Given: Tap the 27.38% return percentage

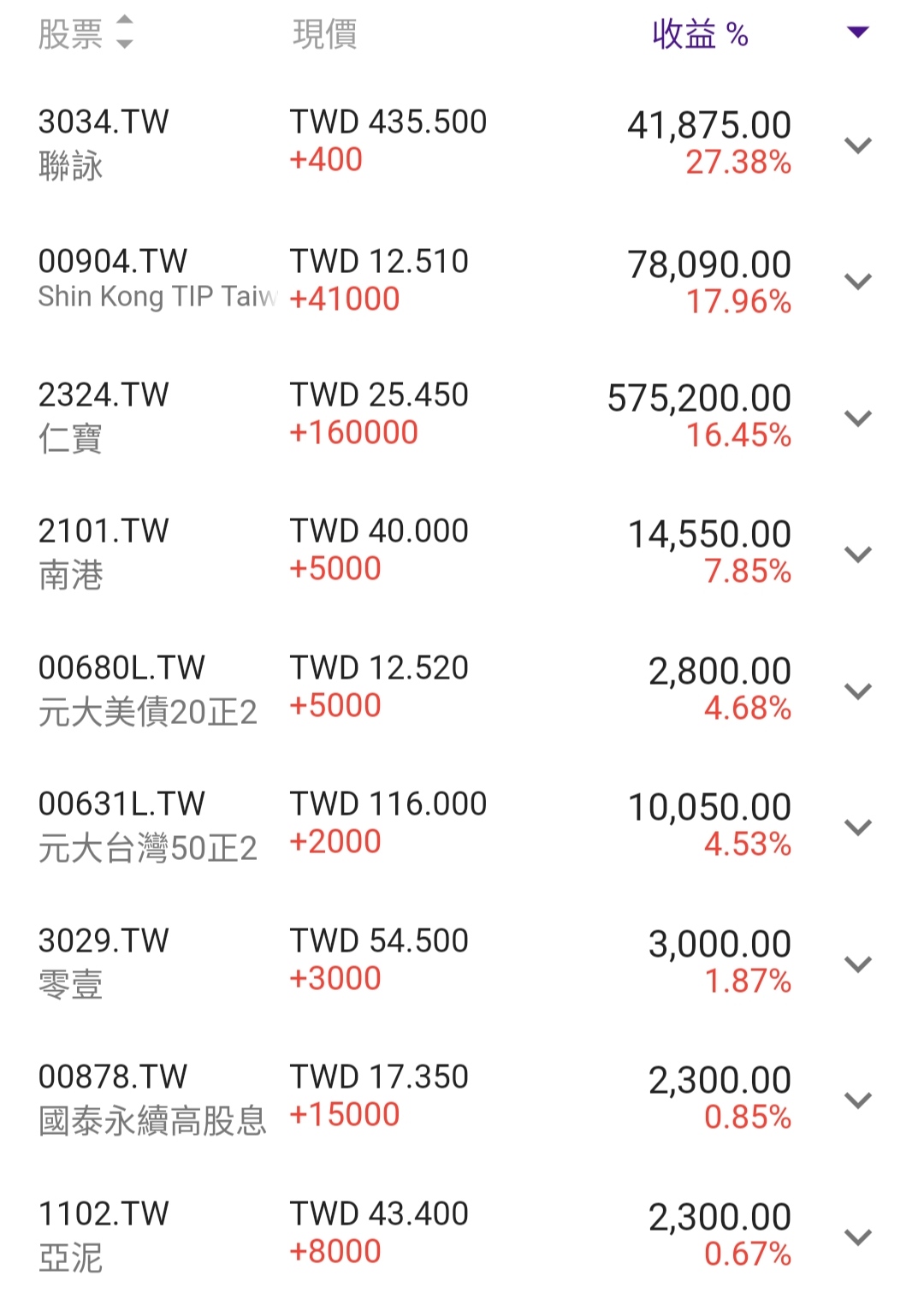Looking at the screenshot, I should point(738,163).
